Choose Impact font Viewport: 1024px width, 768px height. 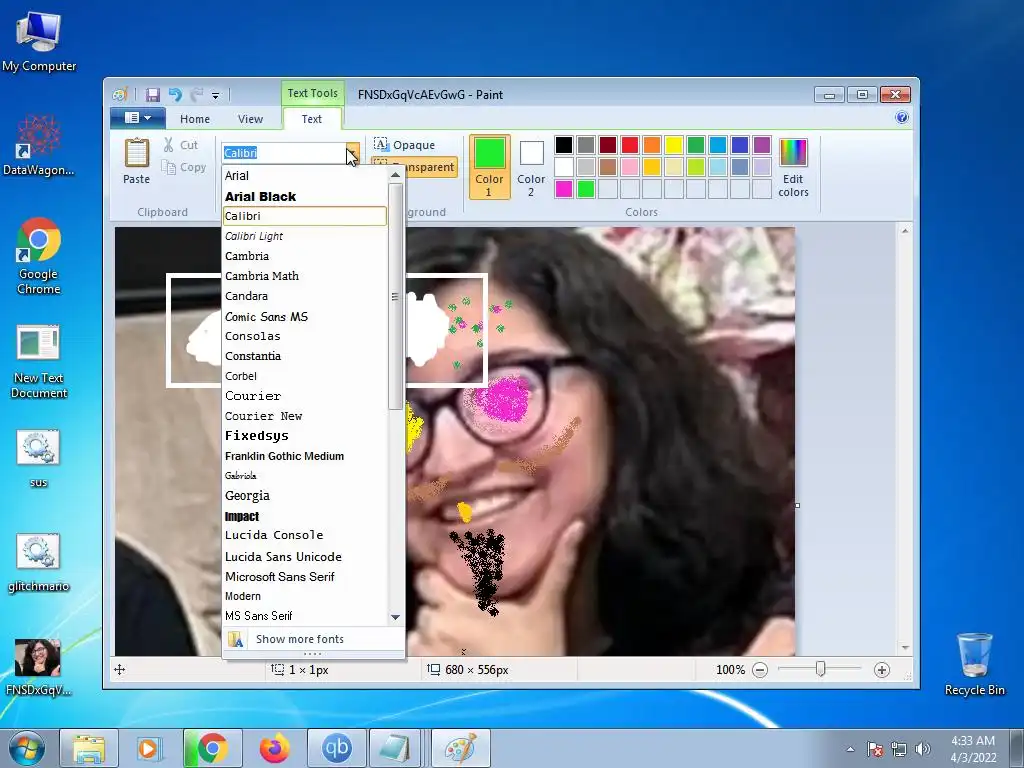[x=305, y=516]
